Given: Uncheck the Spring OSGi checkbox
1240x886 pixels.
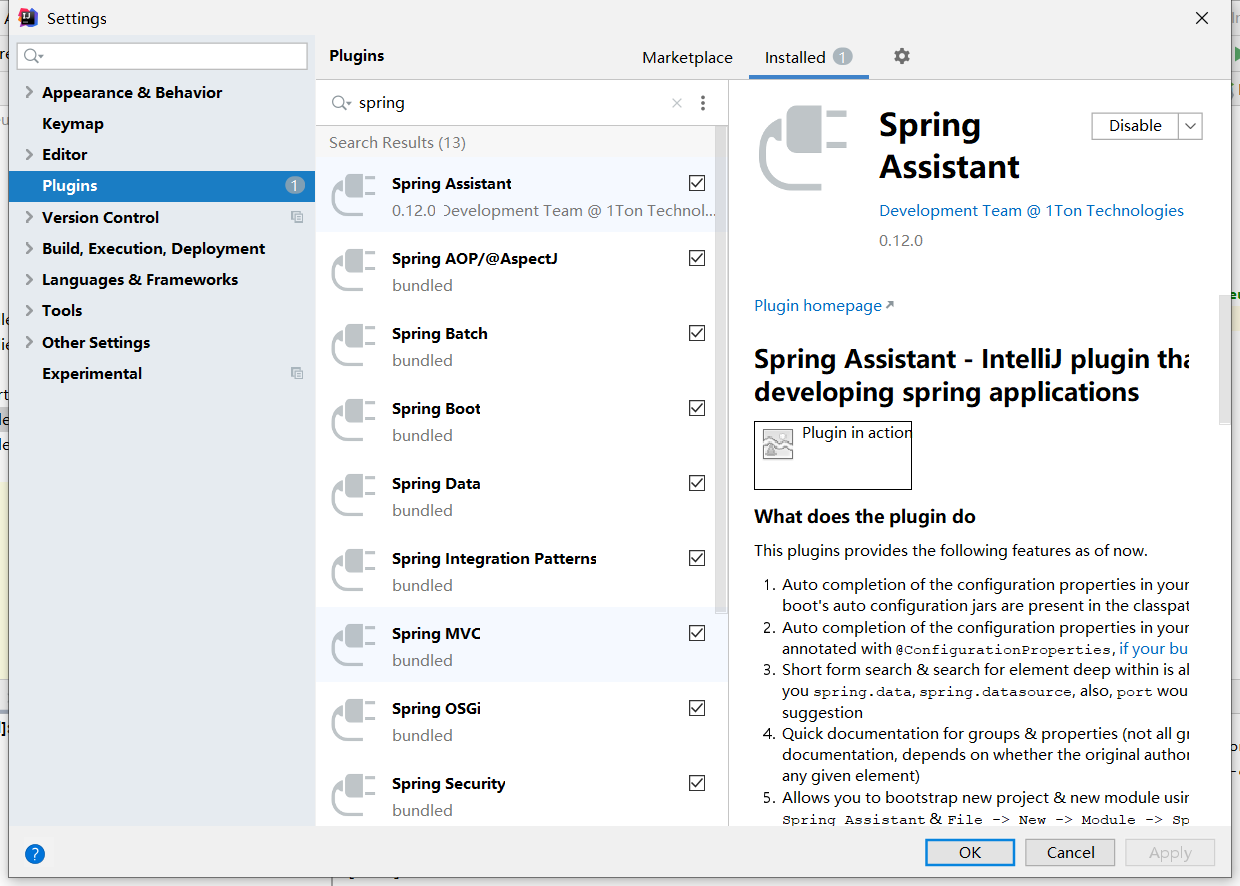Looking at the screenshot, I should (x=697, y=708).
